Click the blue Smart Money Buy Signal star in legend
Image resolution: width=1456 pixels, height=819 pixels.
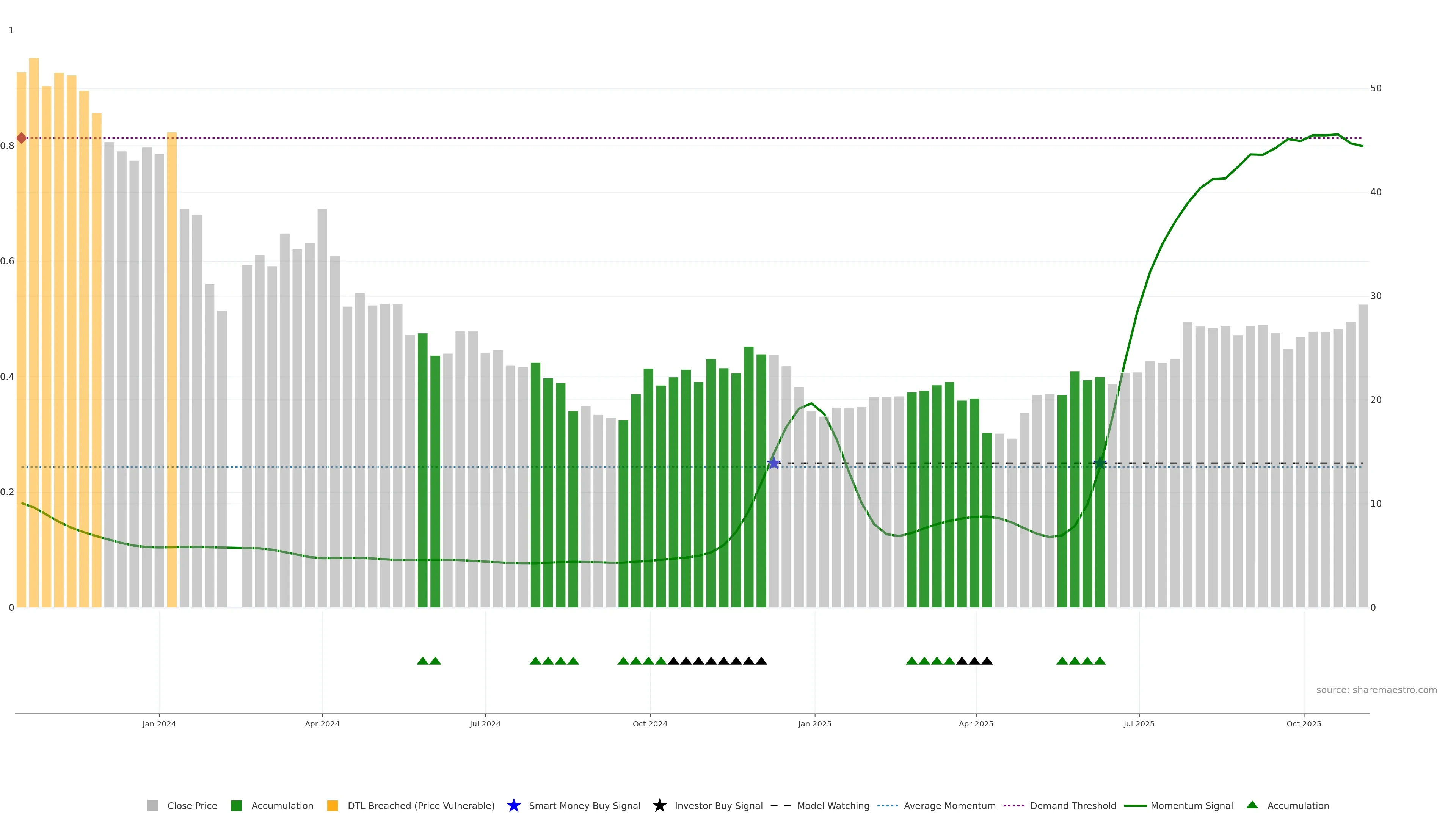[513, 805]
